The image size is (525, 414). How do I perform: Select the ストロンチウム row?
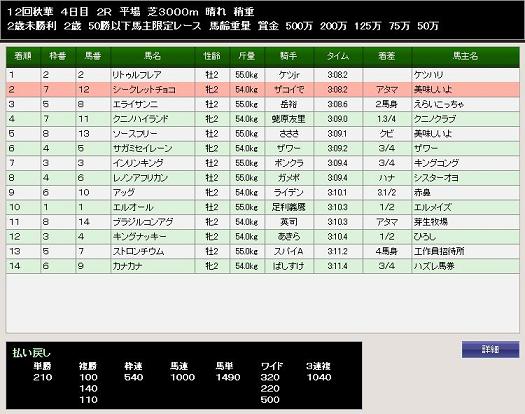263,251
